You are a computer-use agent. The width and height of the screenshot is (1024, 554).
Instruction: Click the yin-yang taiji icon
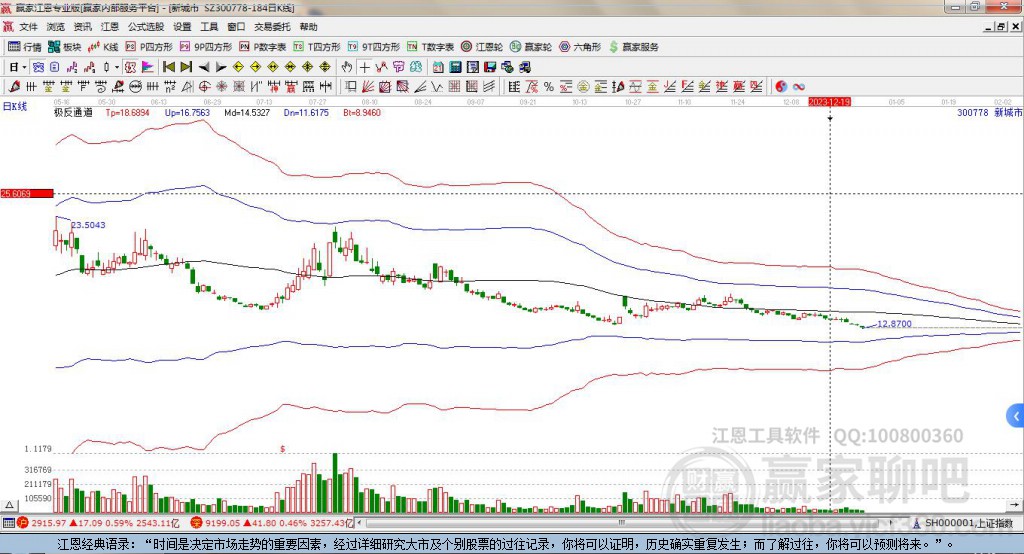[x=781, y=87]
